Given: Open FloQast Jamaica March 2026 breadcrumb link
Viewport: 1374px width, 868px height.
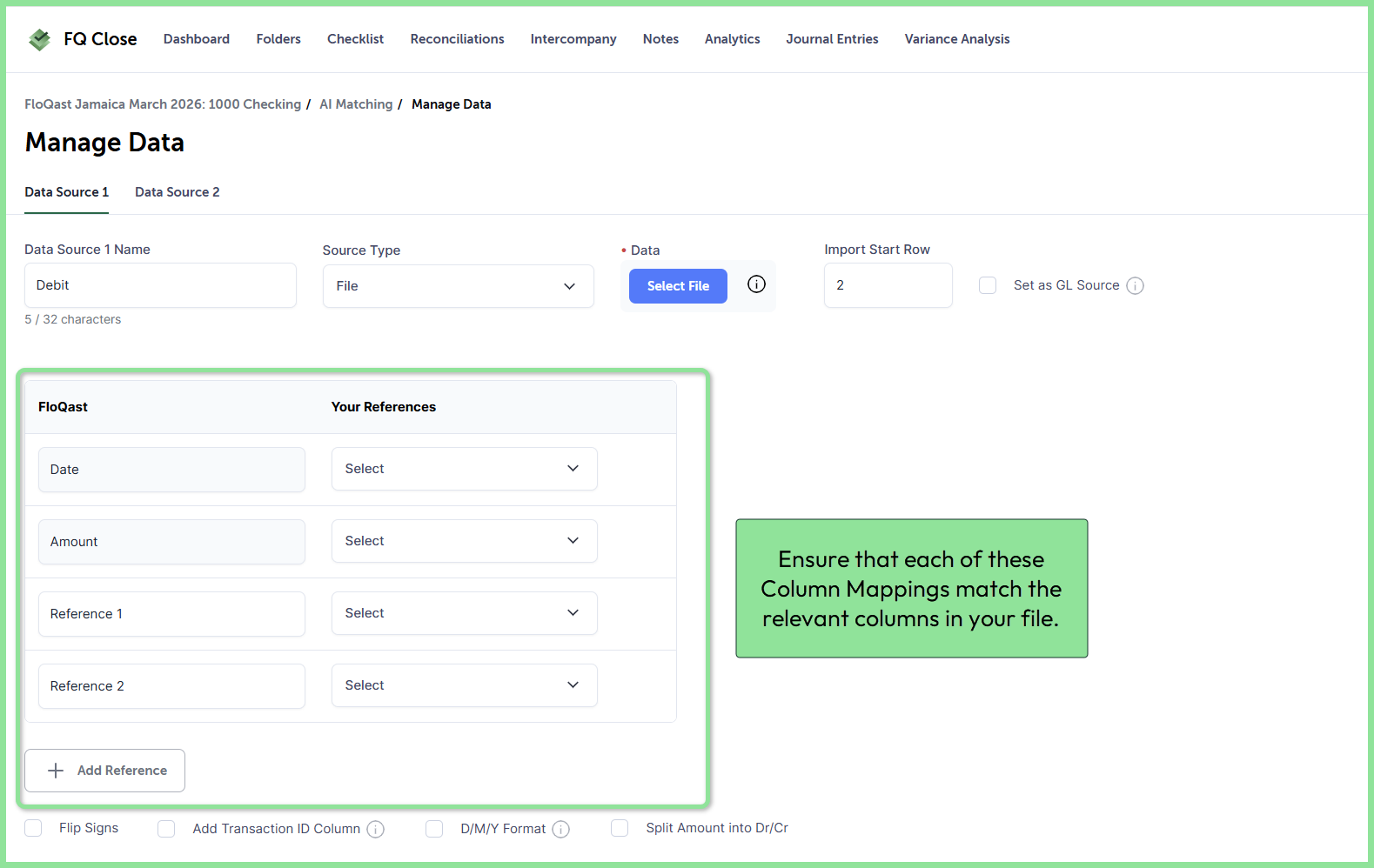Looking at the screenshot, I should [x=163, y=104].
